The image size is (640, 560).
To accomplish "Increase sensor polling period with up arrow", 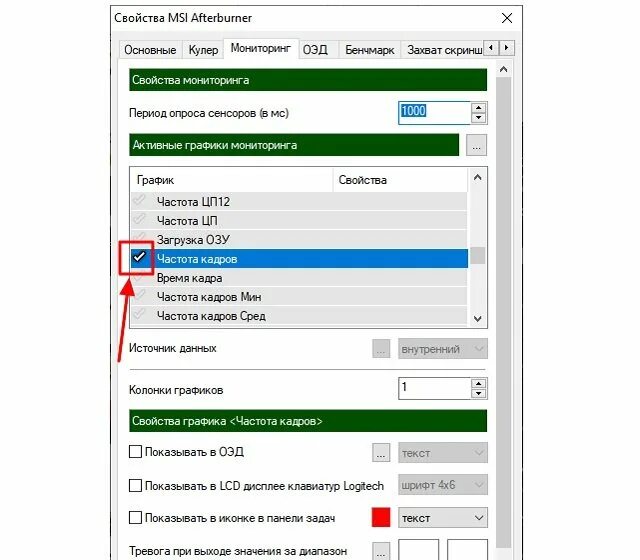I will tap(478, 107).
